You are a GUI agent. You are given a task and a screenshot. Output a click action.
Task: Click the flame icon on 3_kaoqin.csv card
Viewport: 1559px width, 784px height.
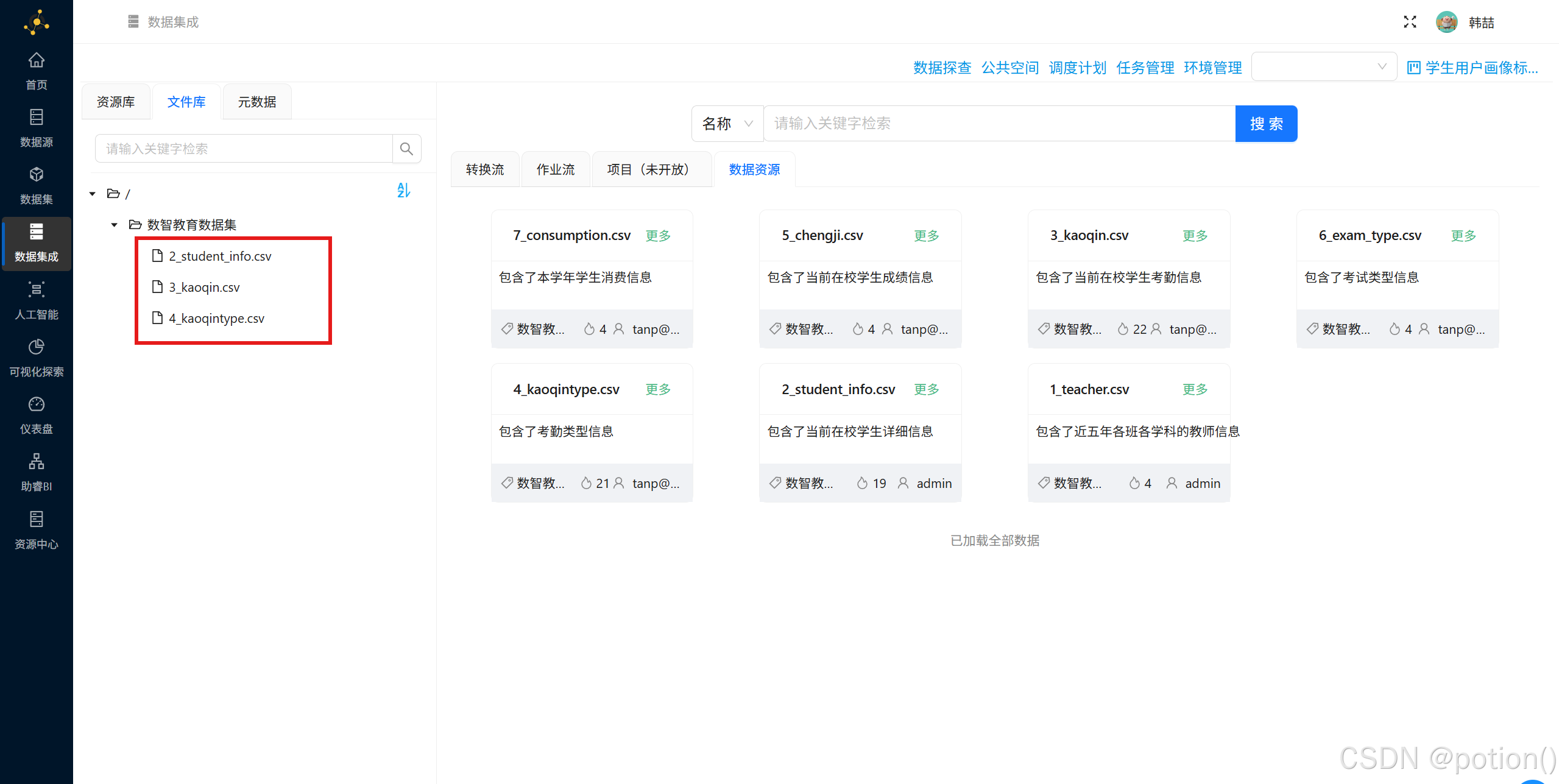[1122, 329]
